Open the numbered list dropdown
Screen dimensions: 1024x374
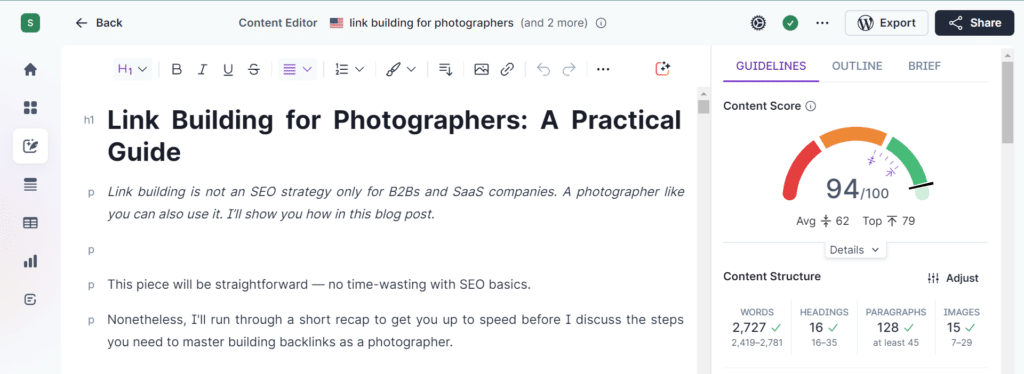coord(349,69)
